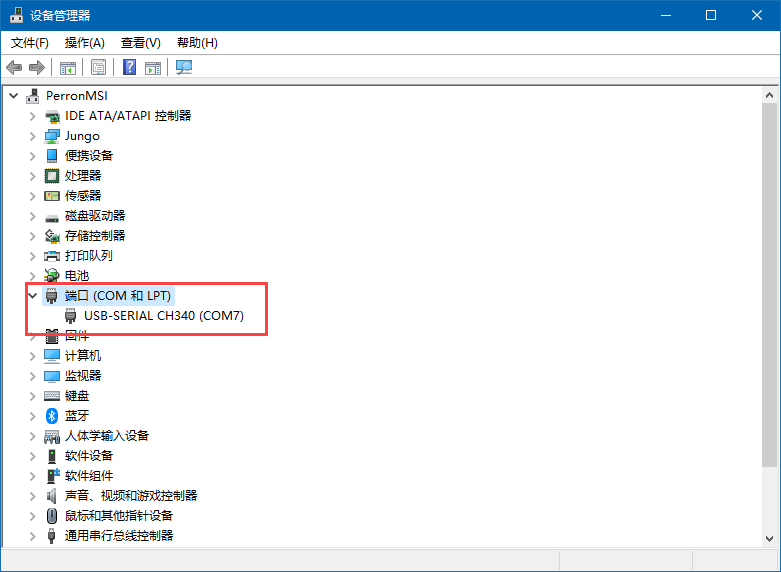Expand the 通用串行总线控制器 node
Viewport: 781px width, 572px height.
point(33,536)
